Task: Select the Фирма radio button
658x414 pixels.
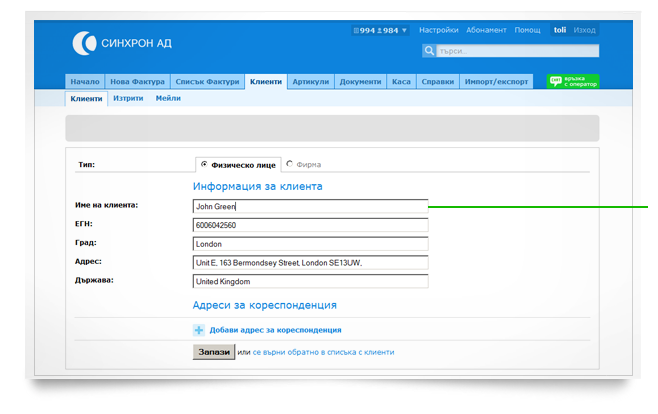Action: pyautogui.click(x=290, y=164)
